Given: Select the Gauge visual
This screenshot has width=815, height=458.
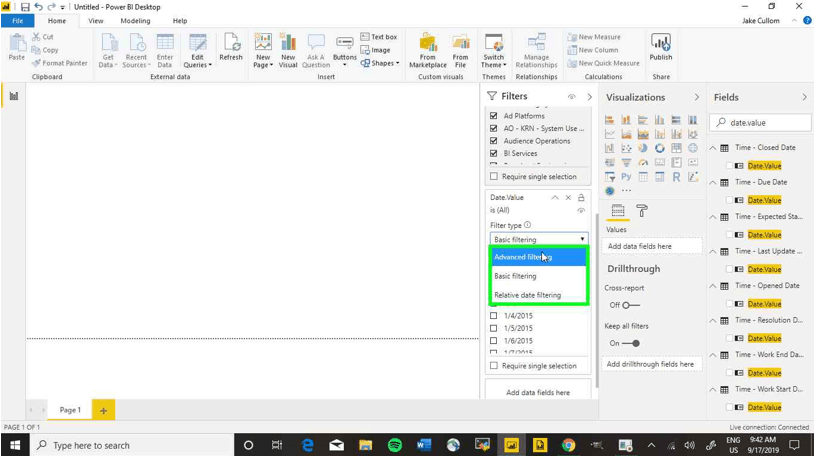Looking at the screenshot, I should click(x=643, y=162).
